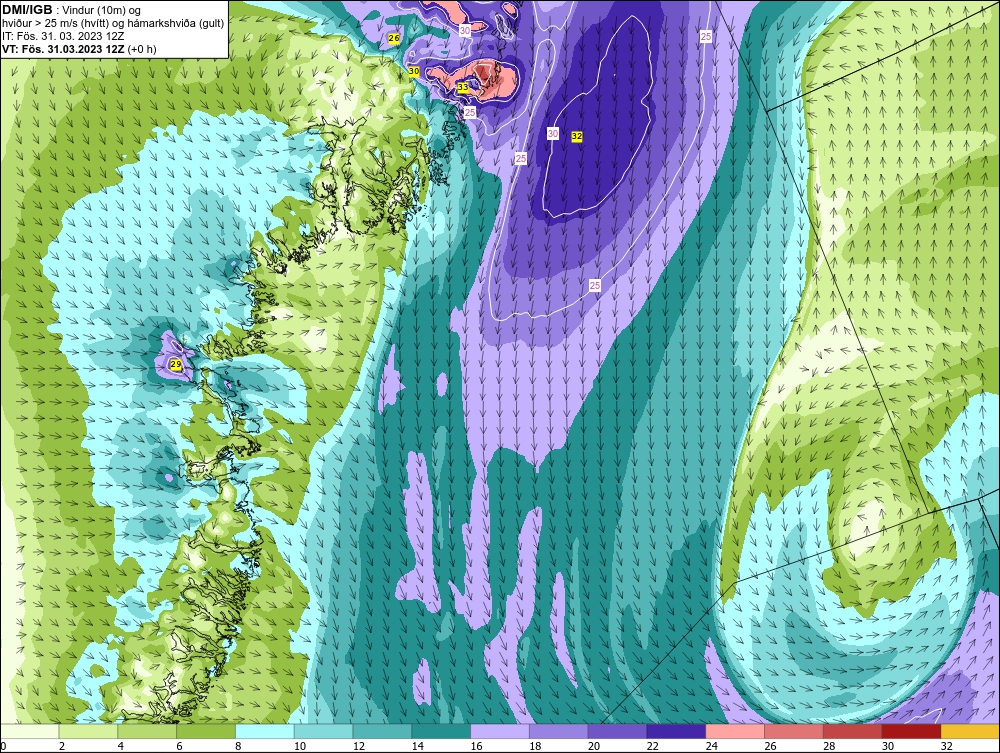This screenshot has width=1000, height=753.
Task: Select the orange legend swatch above 32
Action: point(970,731)
